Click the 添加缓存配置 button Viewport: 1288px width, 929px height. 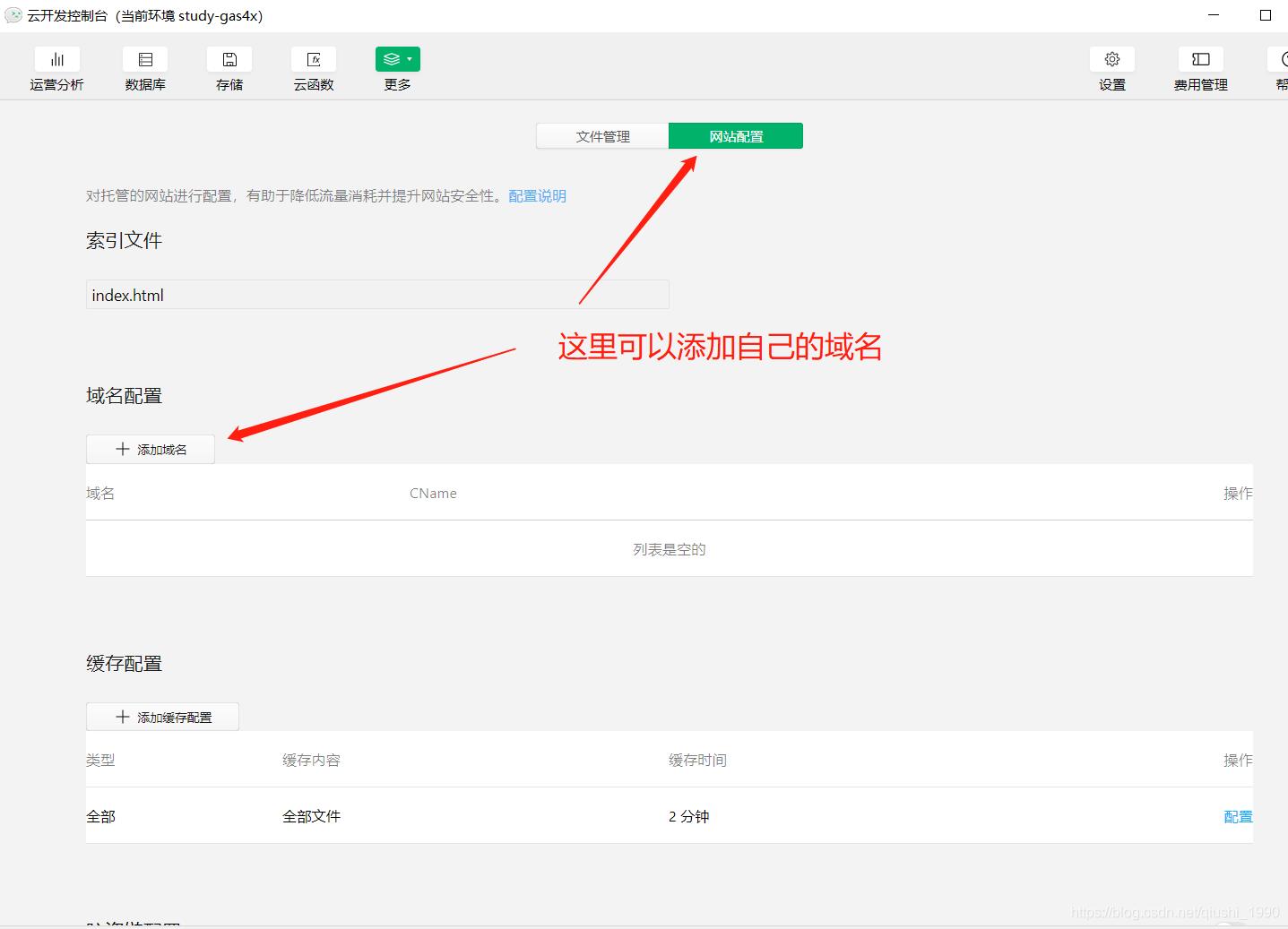tap(162, 717)
